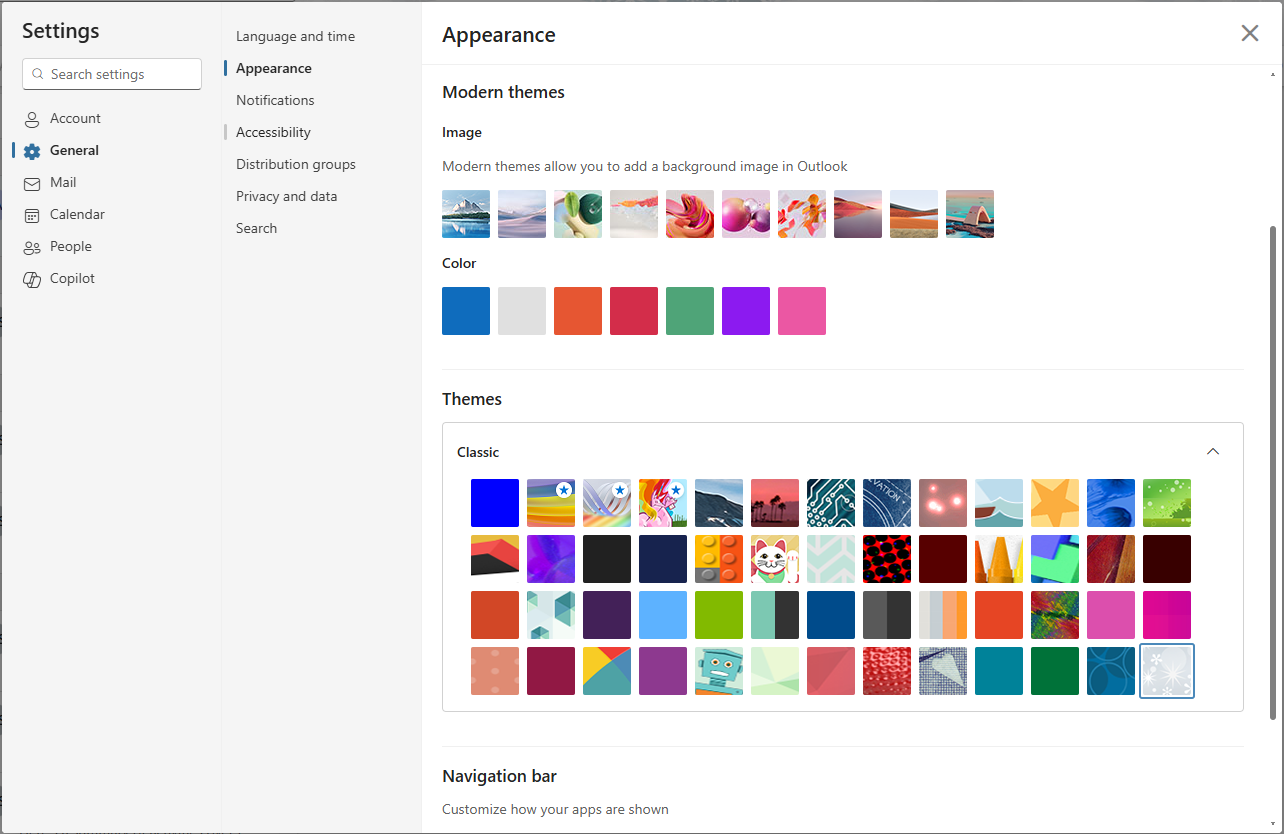Go to Notifications settings
Image resolution: width=1284 pixels, height=834 pixels.
click(x=275, y=100)
